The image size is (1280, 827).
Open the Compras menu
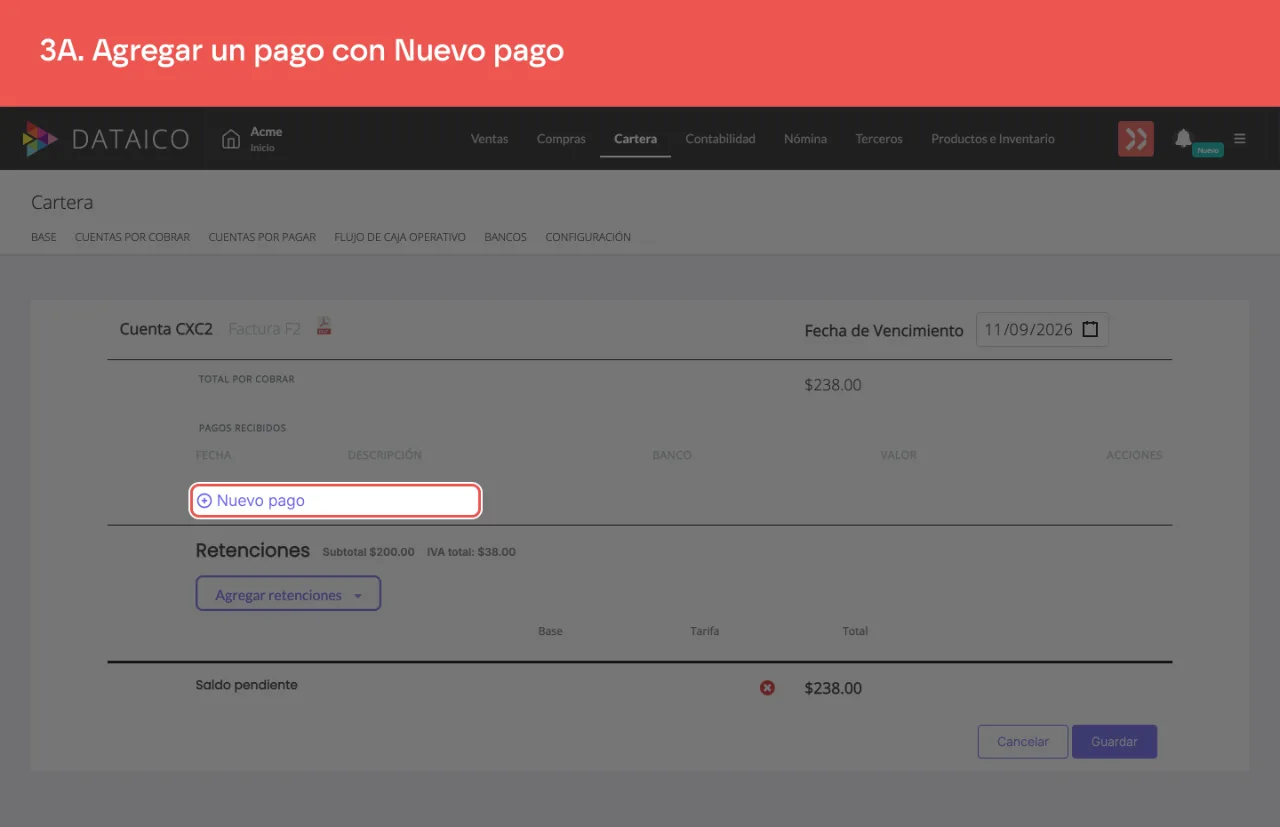pyautogui.click(x=561, y=139)
